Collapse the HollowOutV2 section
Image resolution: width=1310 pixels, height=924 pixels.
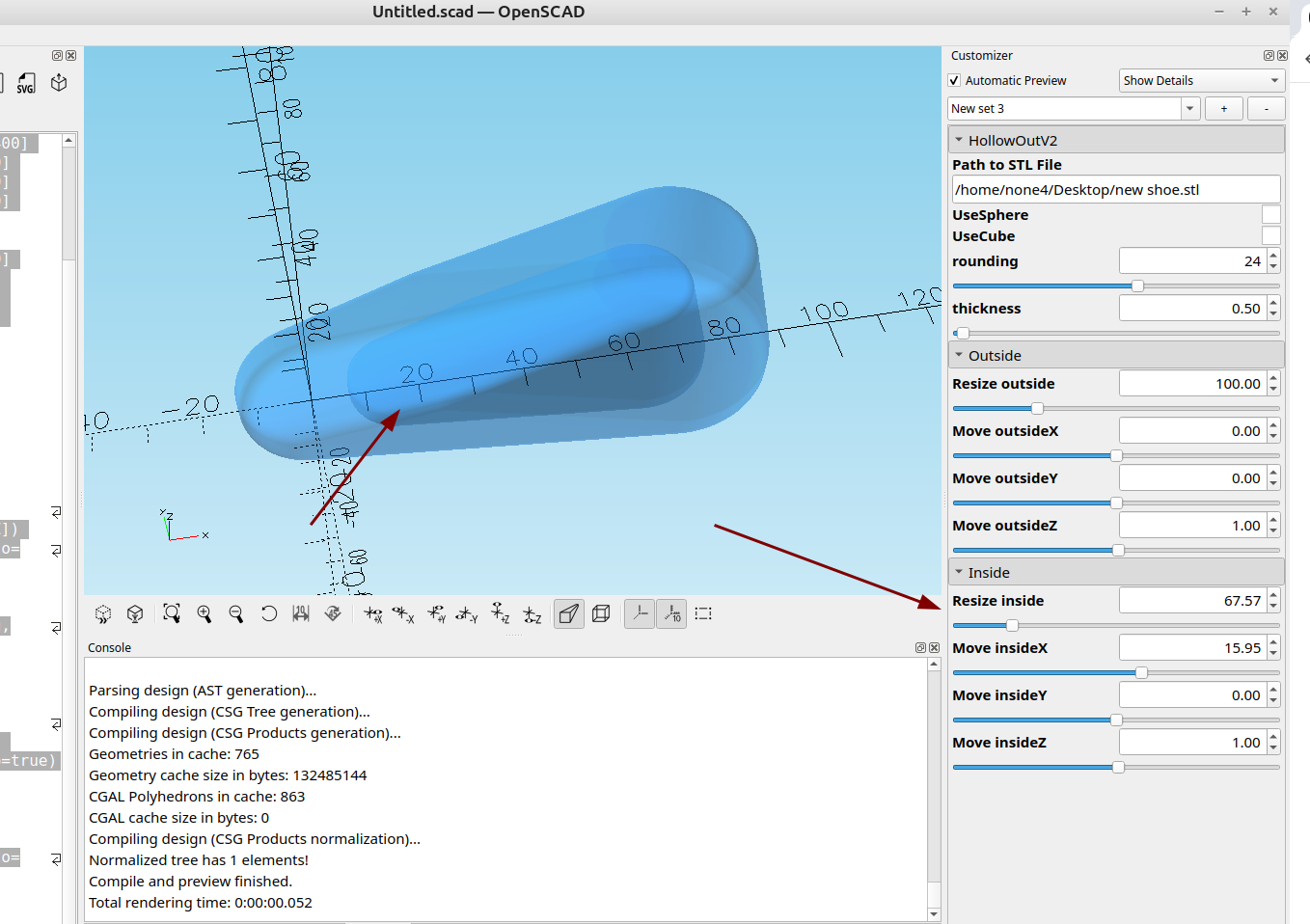pos(959,141)
